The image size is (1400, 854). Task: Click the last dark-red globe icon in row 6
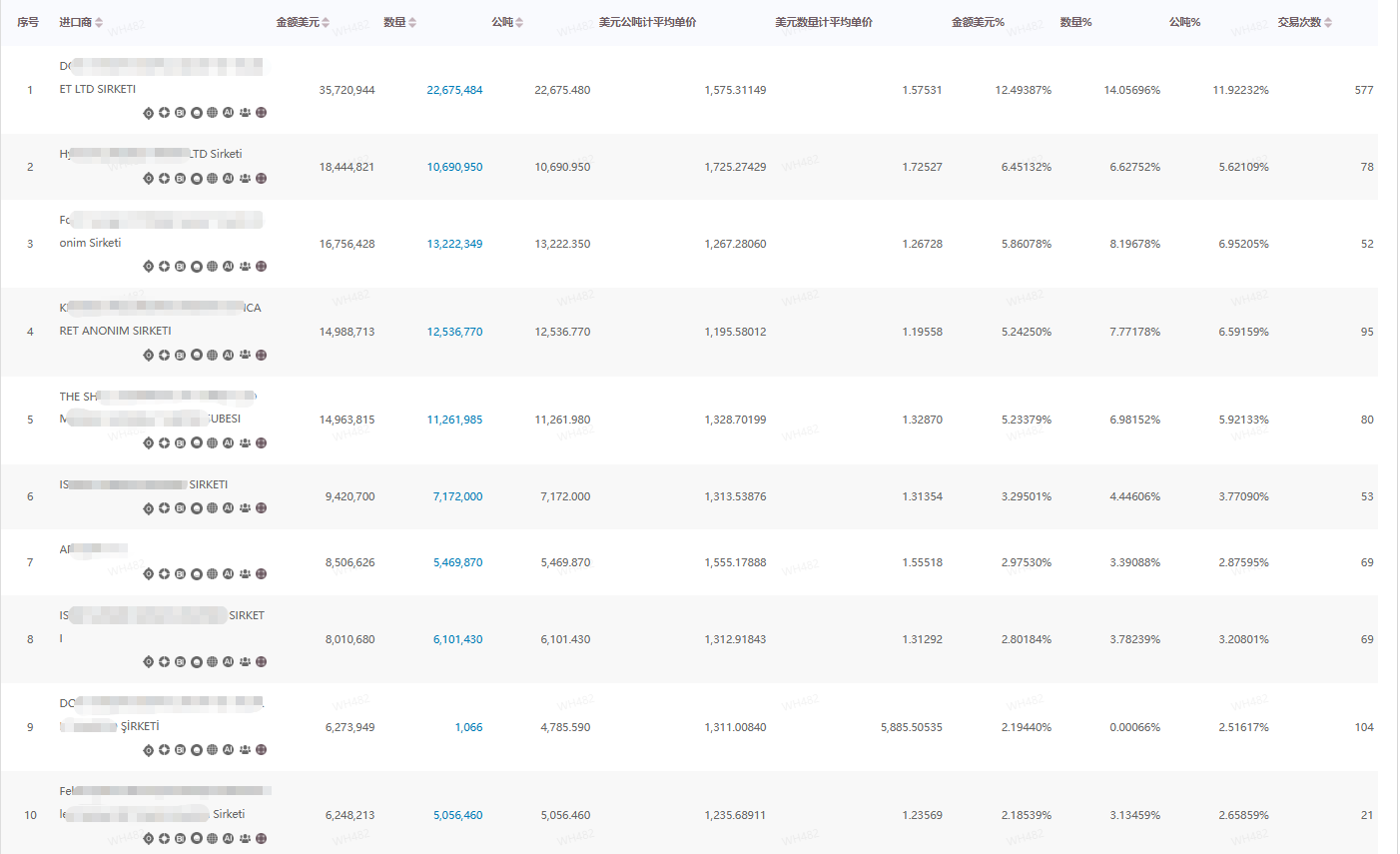(262, 508)
